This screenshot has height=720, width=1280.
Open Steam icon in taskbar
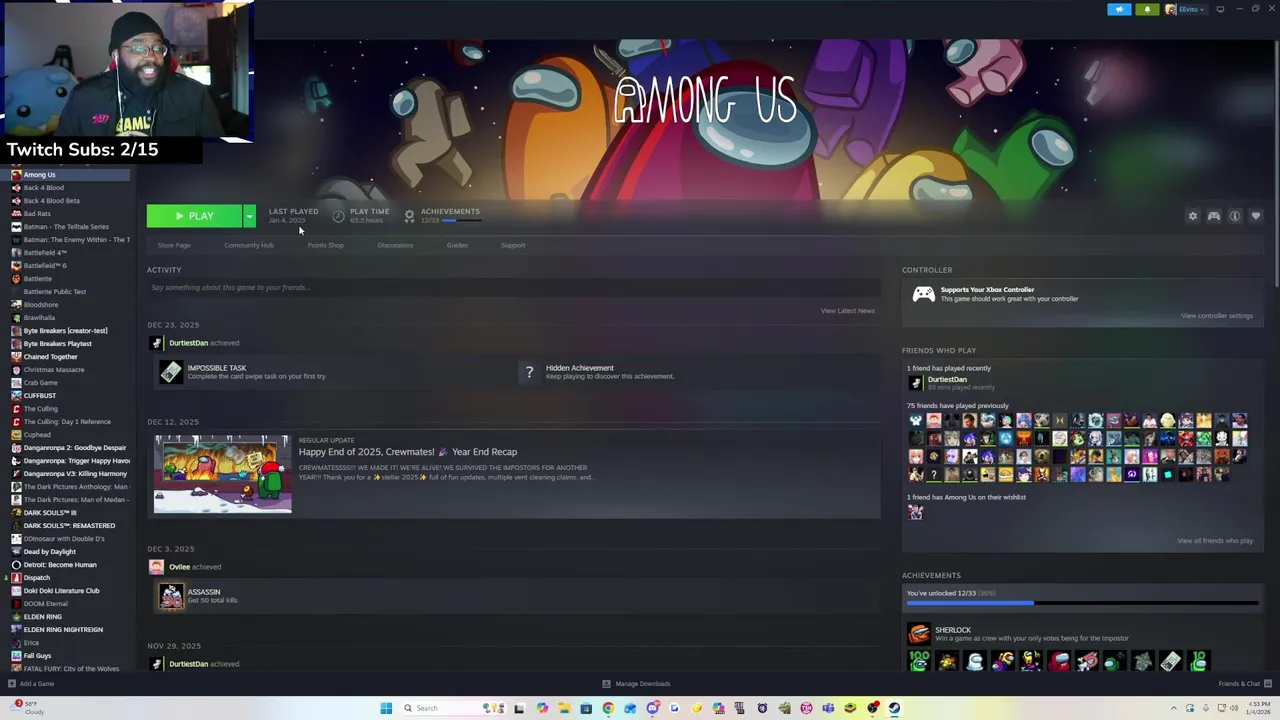[x=894, y=709]
